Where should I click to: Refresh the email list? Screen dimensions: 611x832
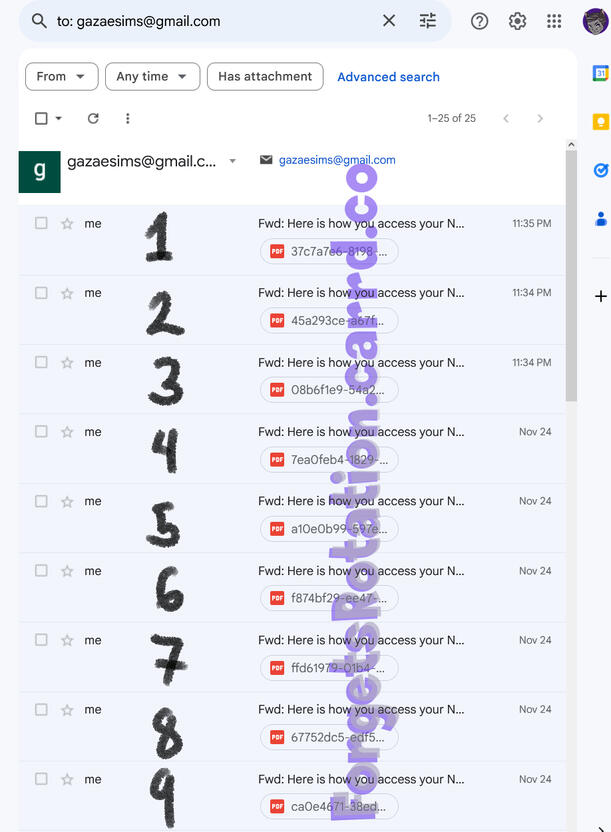click(x=93, y=118)
